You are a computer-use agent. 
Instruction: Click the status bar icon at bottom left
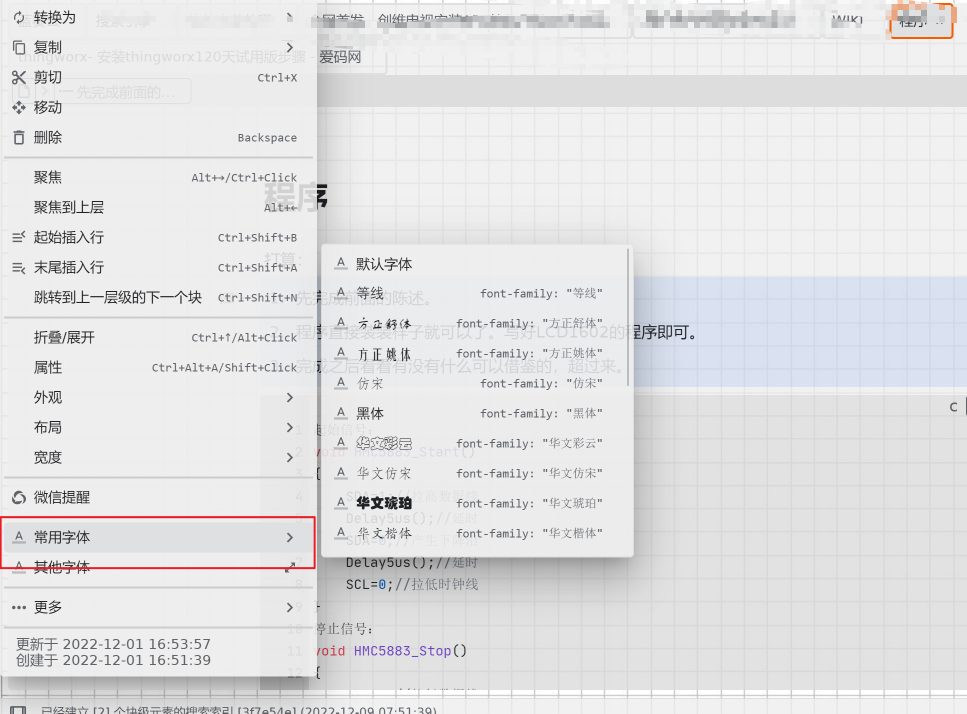(18, 710)
